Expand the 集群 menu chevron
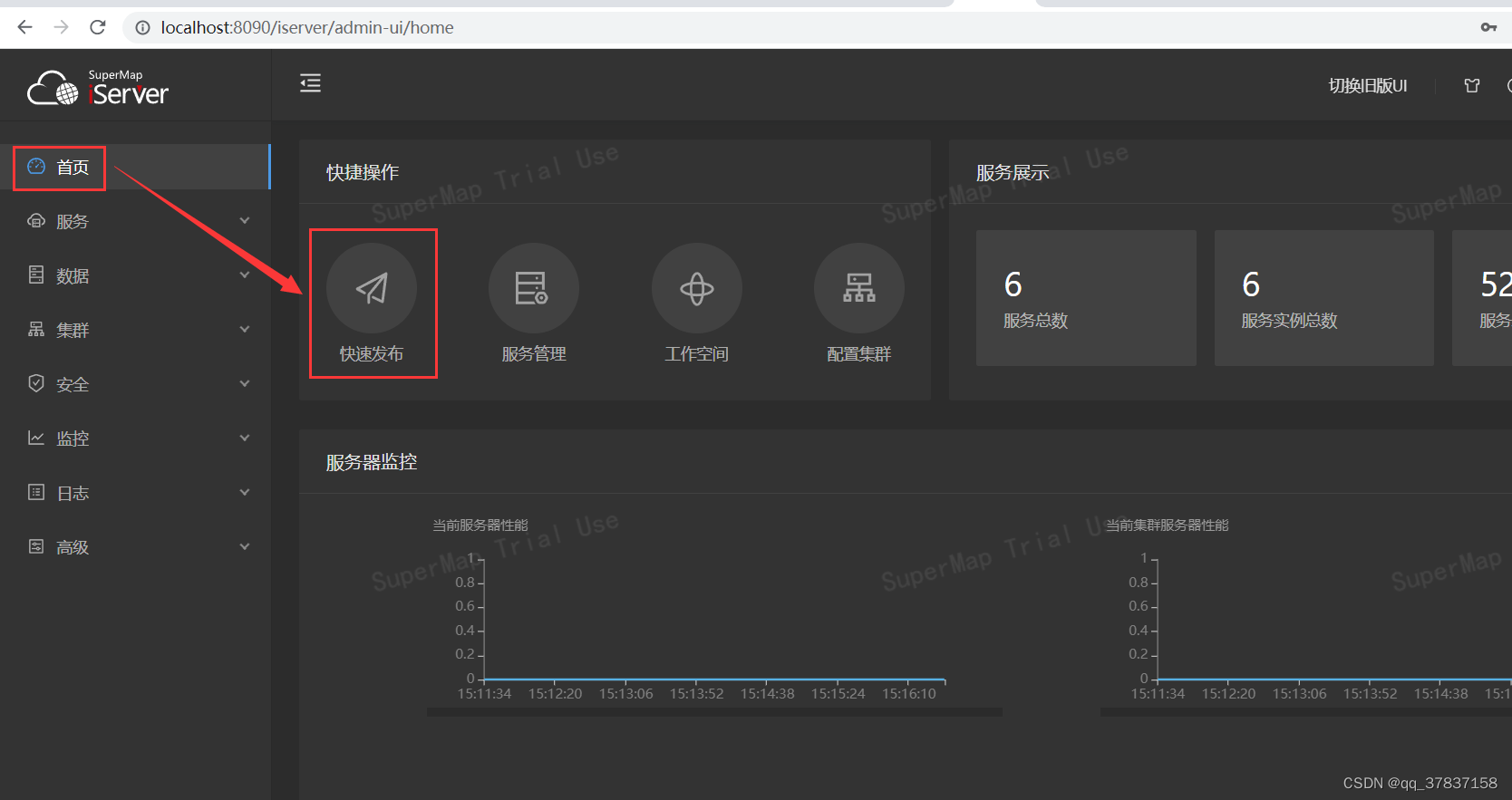Image resolution: width=1512 pixels, height=800 pixels. 245,329
